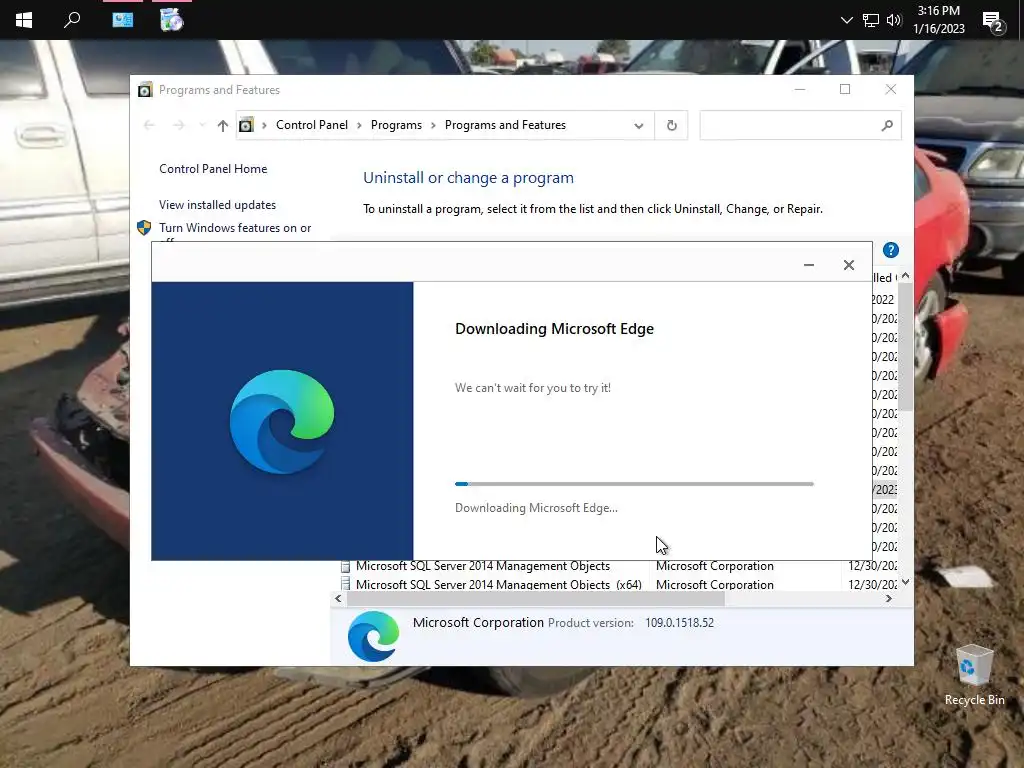Image resolution: width=1024 pixels, height=768 pixels.
Task: Go back in Programs and Features
Action: click(149, 125)
